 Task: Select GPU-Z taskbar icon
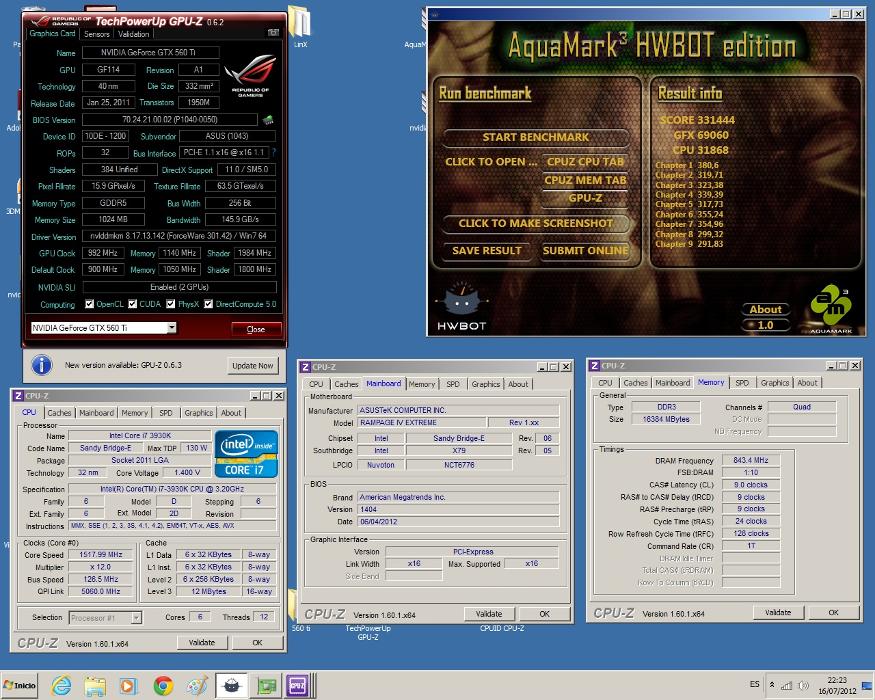(266, 685)
